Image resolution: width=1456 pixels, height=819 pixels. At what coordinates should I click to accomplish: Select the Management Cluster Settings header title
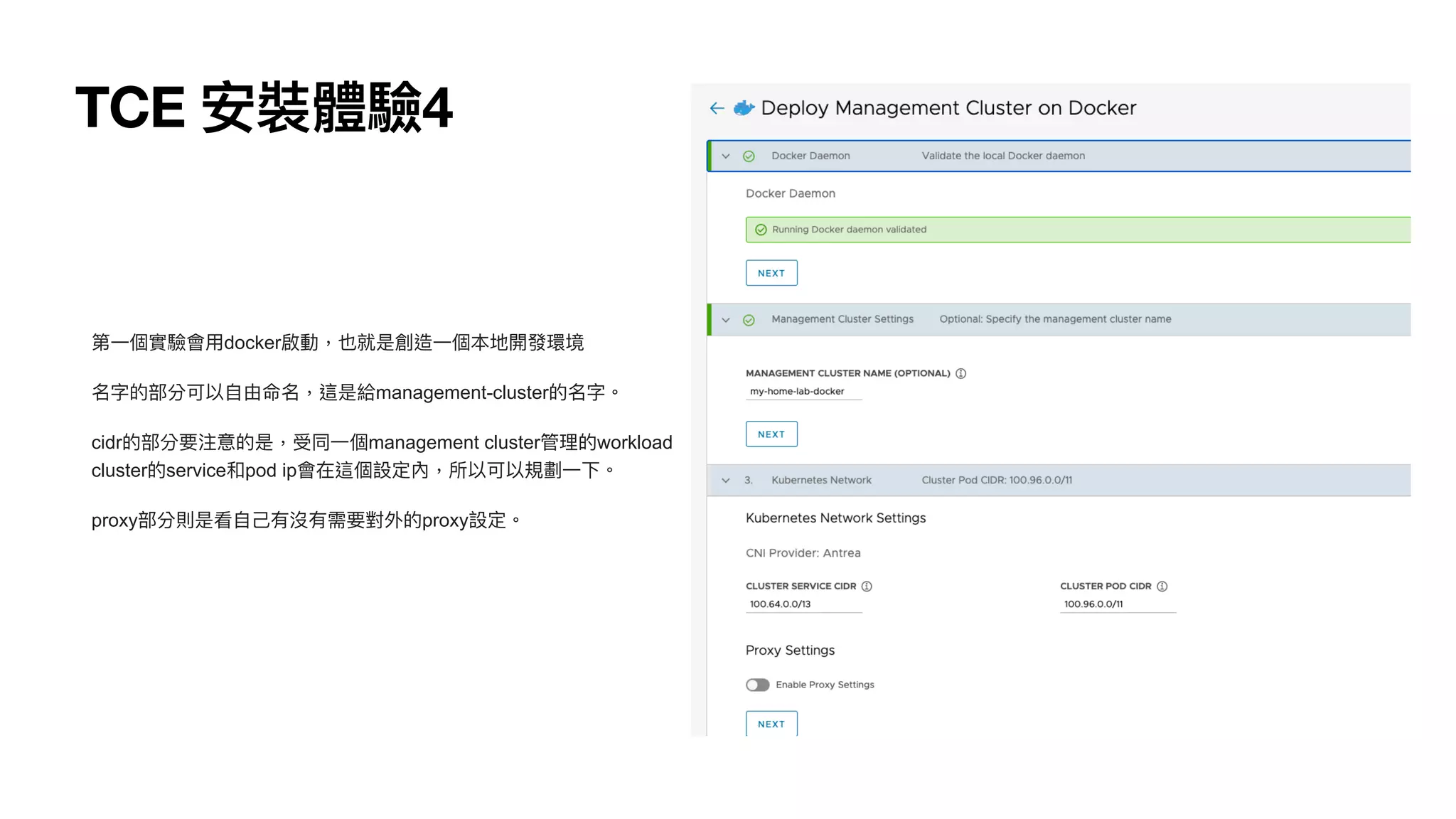click(842, 319)
